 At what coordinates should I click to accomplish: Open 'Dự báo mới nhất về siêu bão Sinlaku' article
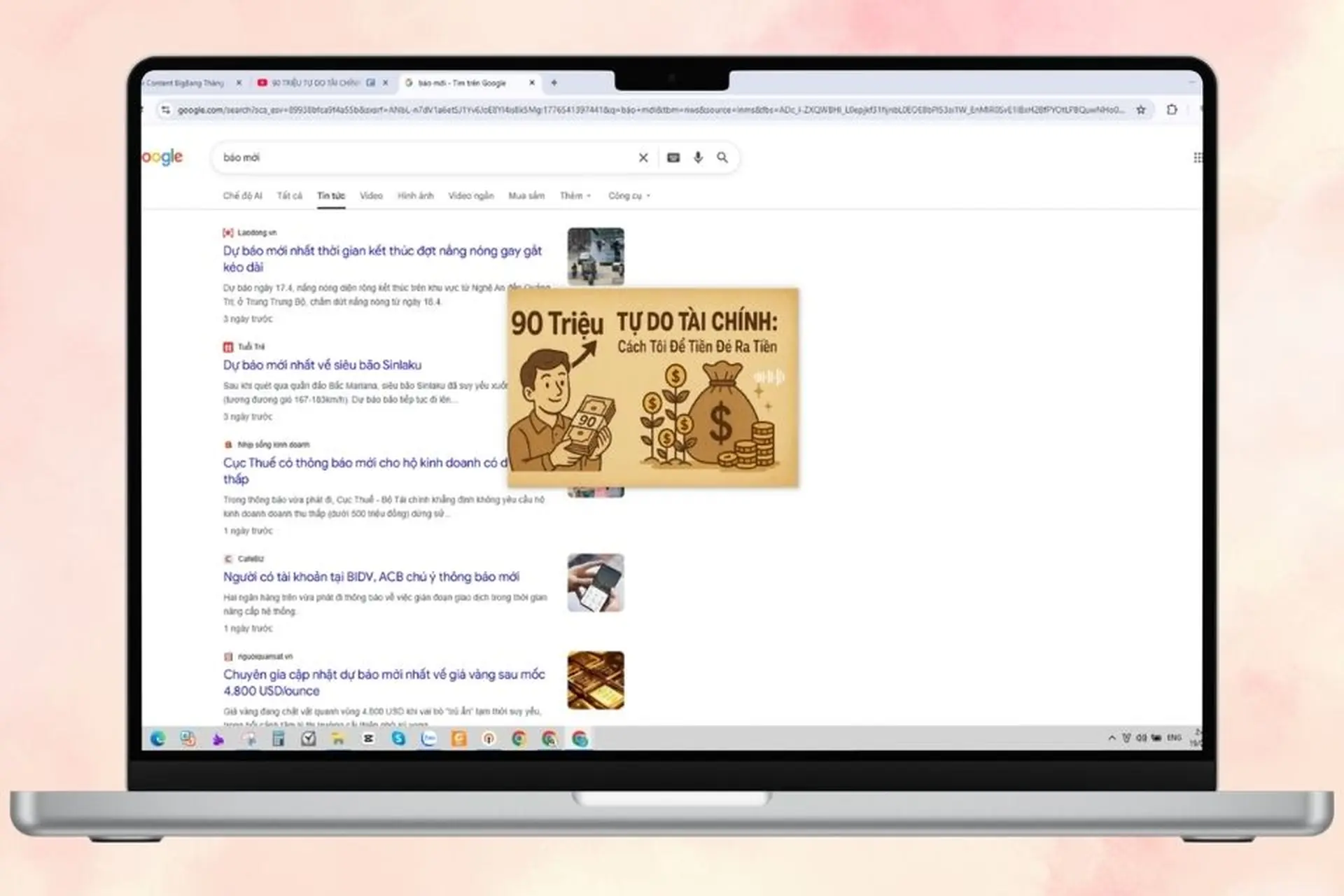[322, 365]
